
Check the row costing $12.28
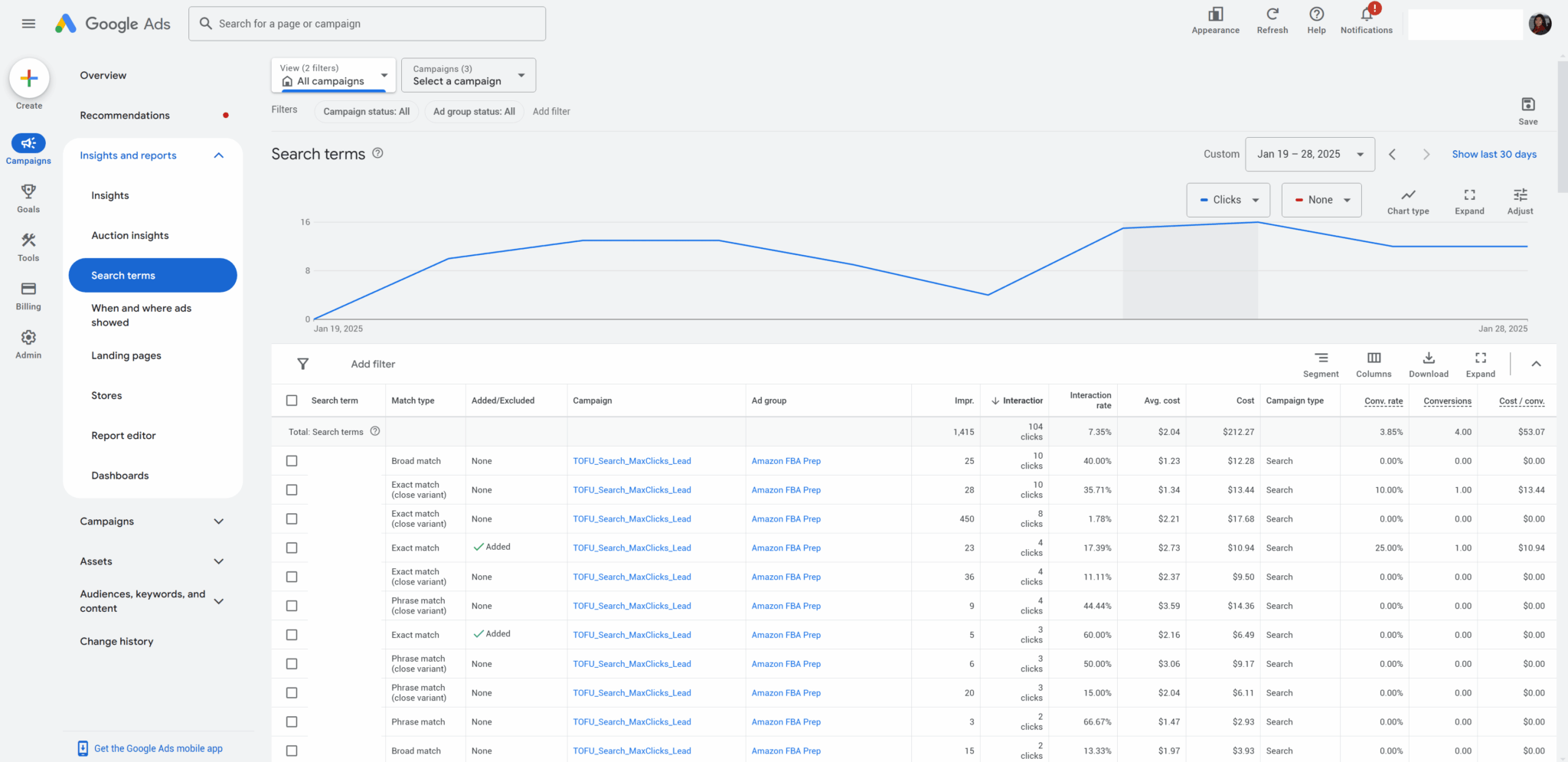[292, 461]
